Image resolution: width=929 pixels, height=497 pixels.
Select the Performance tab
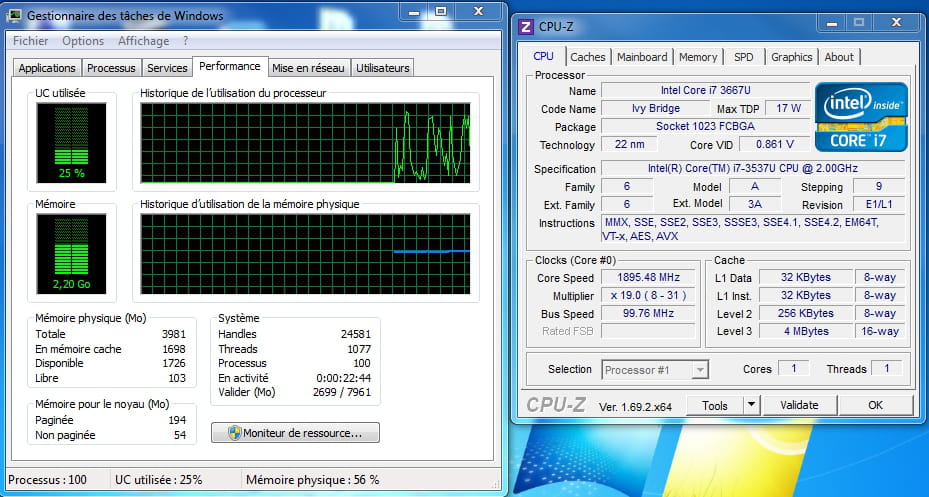click(x=230, y=66)
